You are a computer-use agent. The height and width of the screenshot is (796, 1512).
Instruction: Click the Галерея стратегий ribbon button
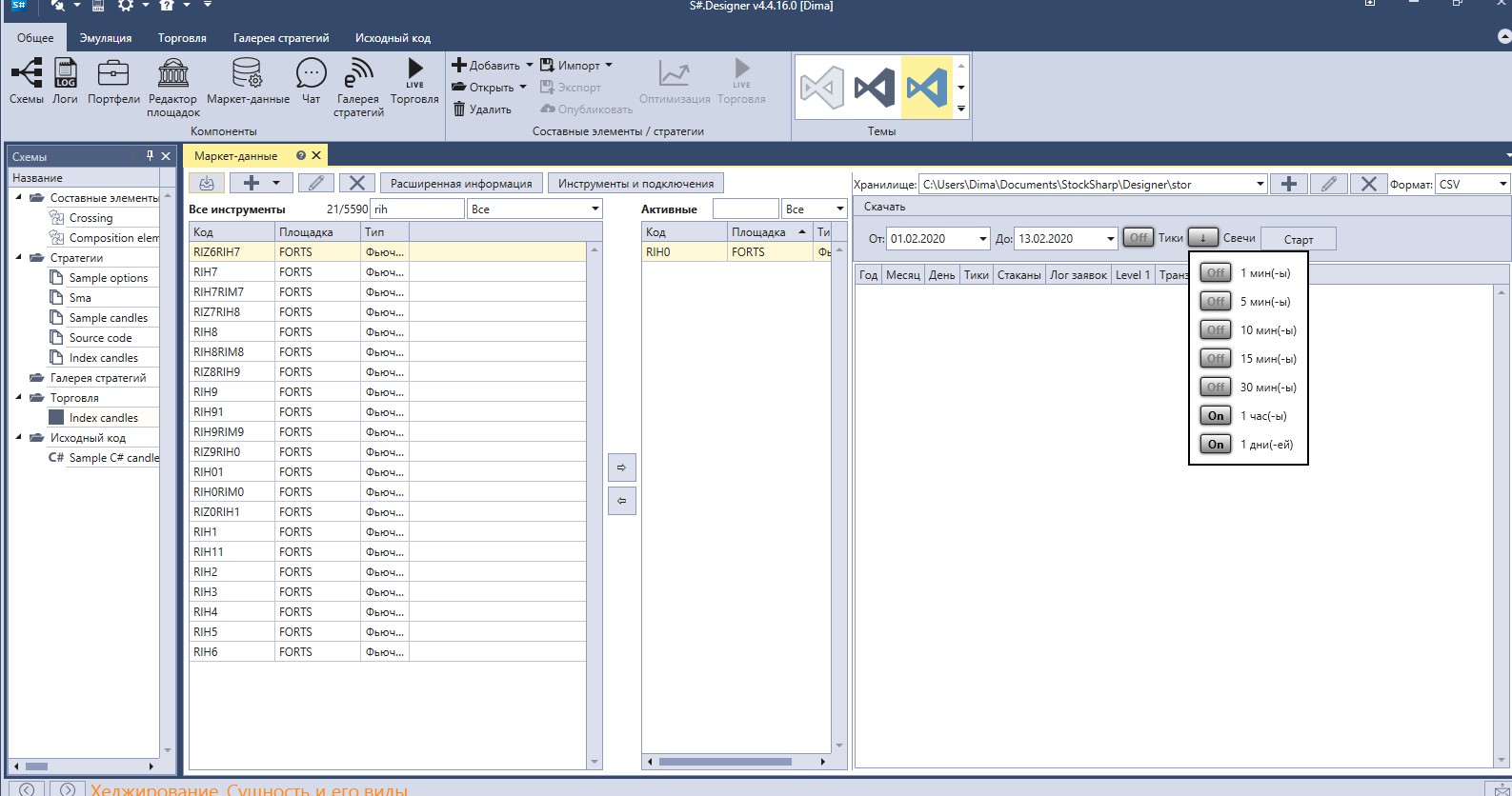pyautogui.click(x=358, y=88)
